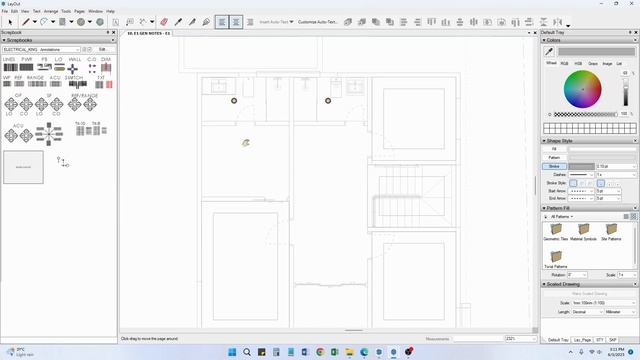Open Material Symbols pattern folder

tap(583, 232)
